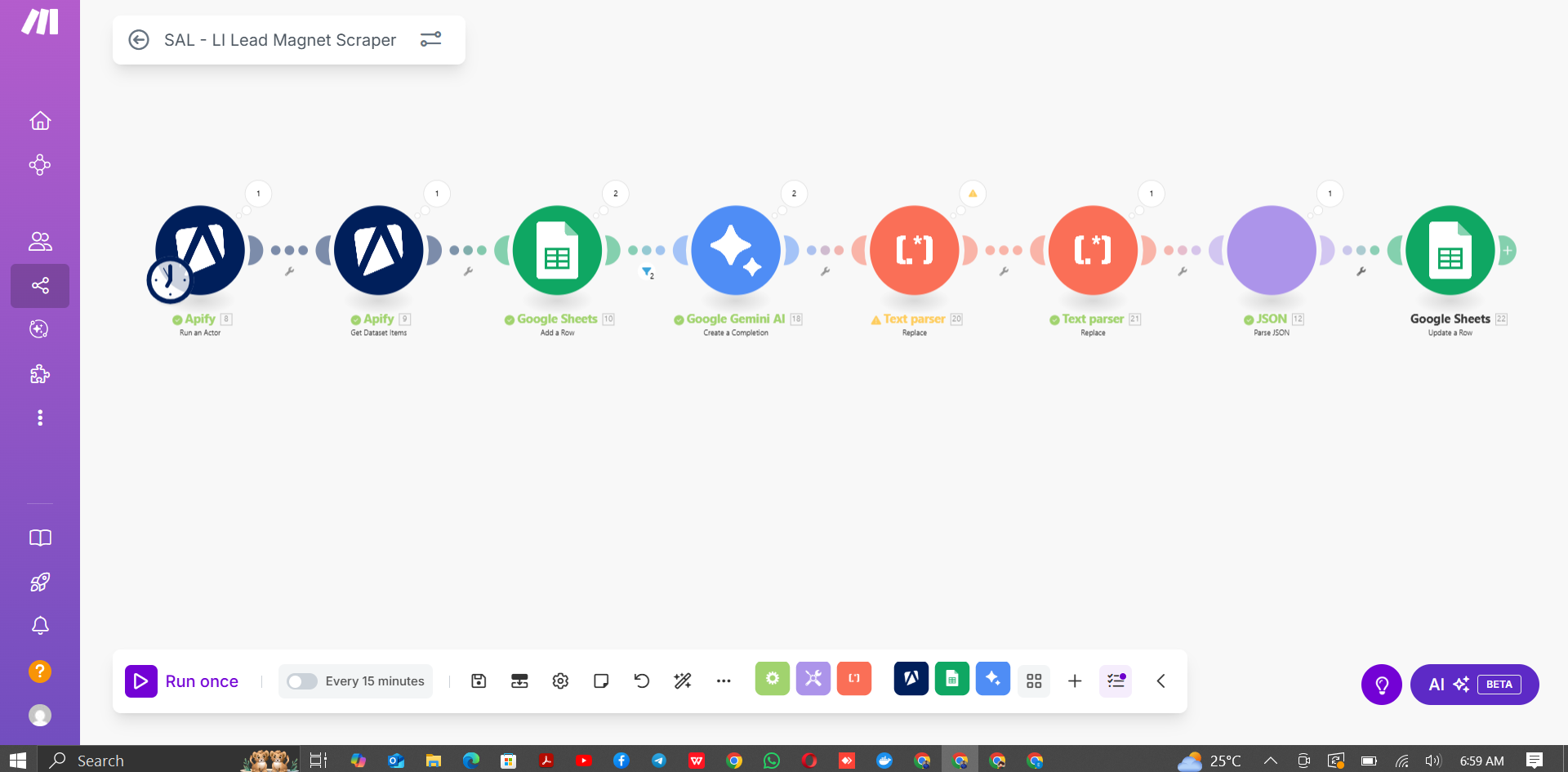Go to Home in the sidebar
The width and height of the screenshot is (1568, 772).
[x=40, y=121]
